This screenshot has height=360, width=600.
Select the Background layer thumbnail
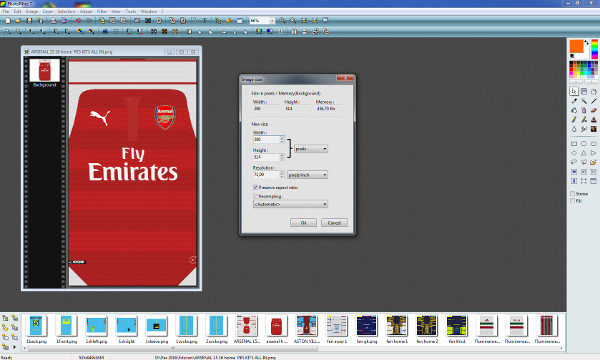pos(45,70)
